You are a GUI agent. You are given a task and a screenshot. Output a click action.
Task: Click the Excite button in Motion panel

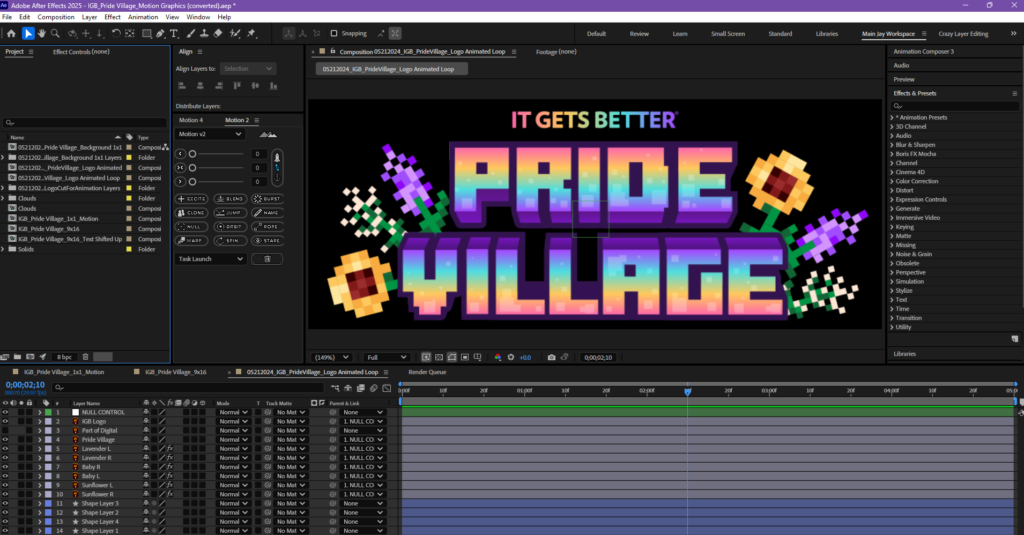(x=191, y=199)
